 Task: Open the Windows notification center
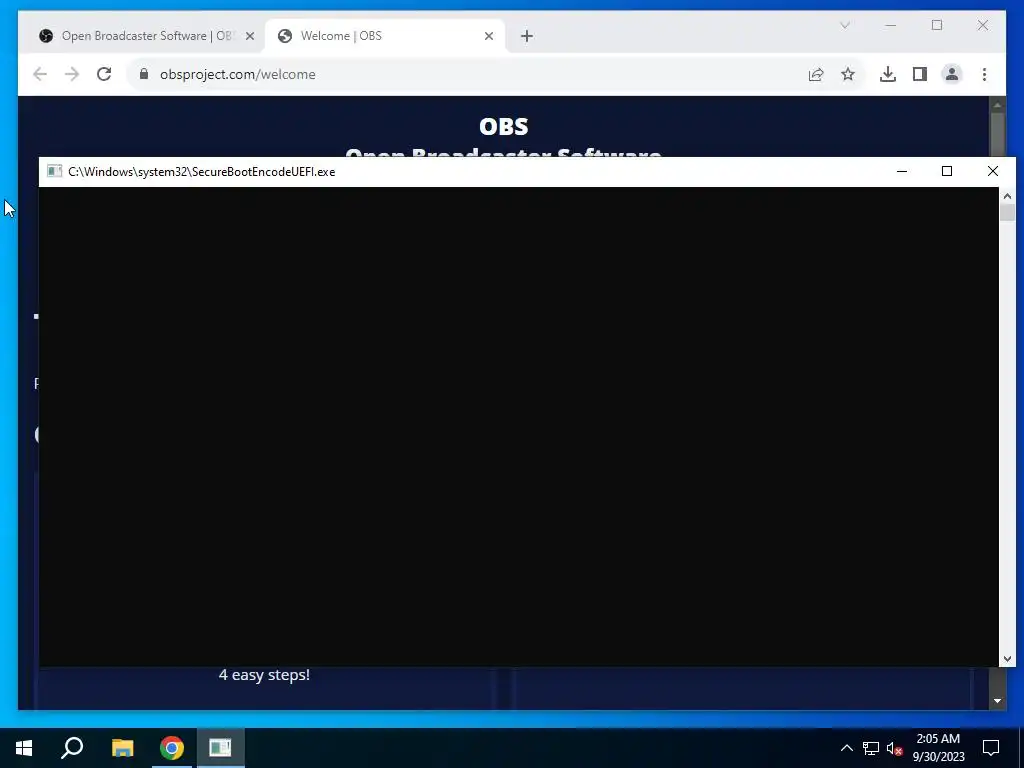[x=991, y=748]
